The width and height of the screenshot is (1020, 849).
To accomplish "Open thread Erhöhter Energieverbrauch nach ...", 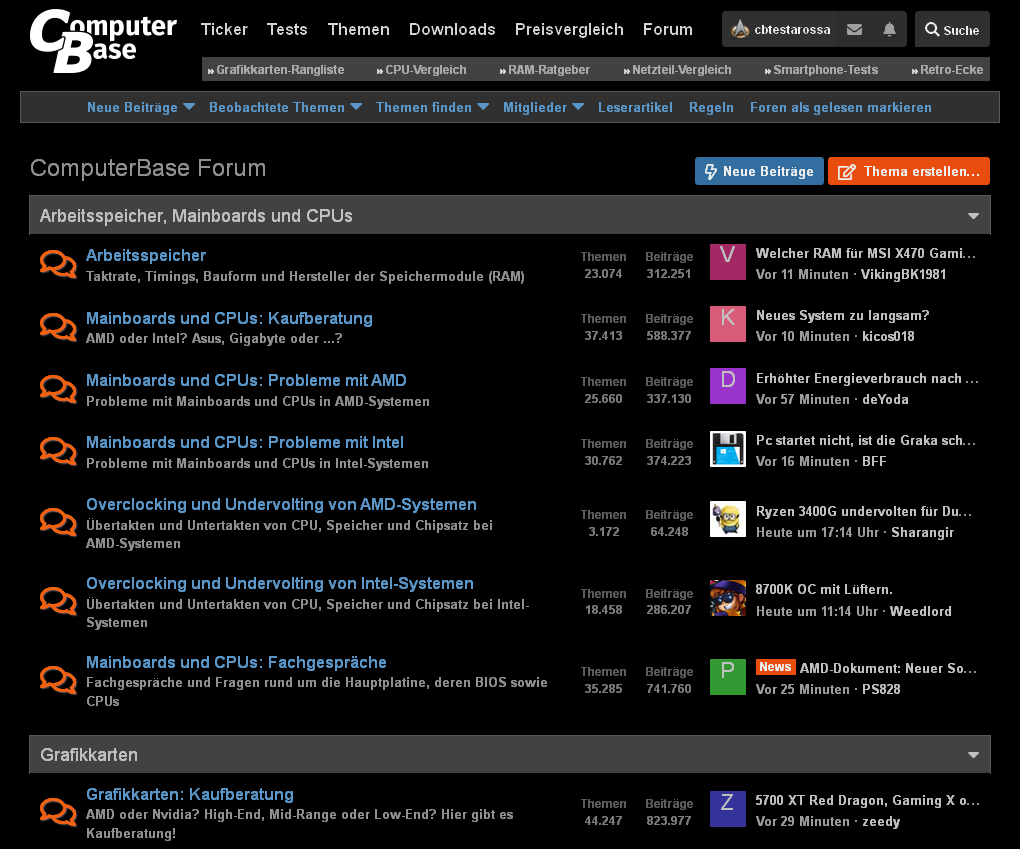I will 866,378.
